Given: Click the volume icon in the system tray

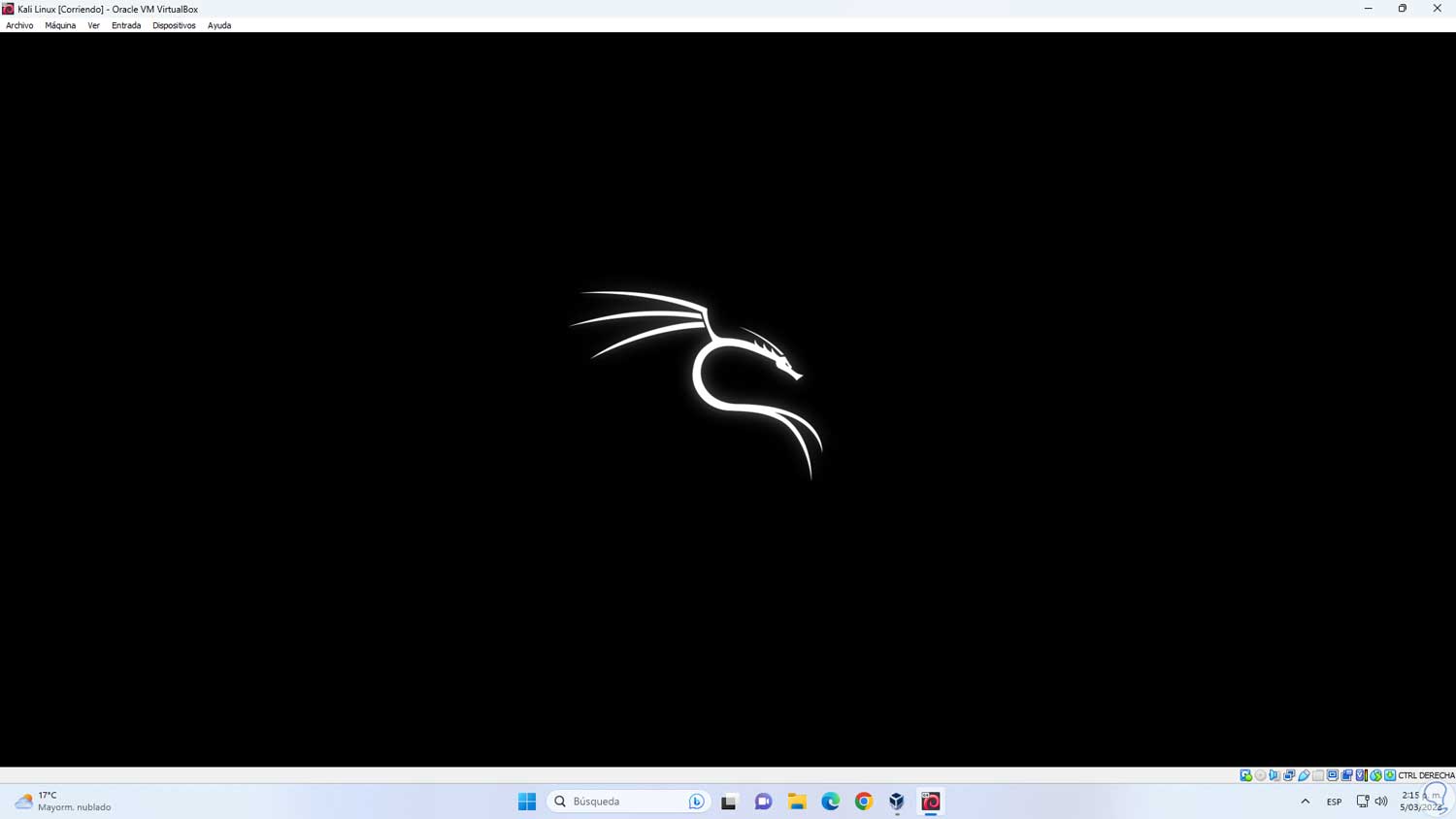Looking at the screenshot, I should click(x=1381, y=802).
